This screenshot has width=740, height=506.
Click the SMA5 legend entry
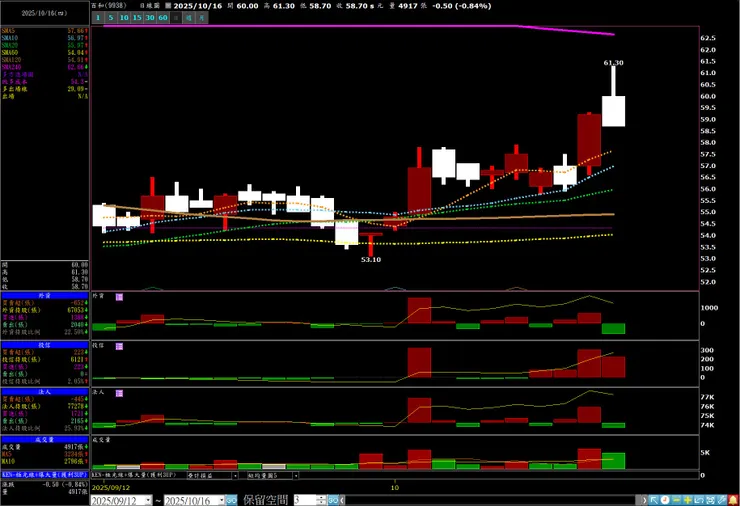click(x=44, y=31)
